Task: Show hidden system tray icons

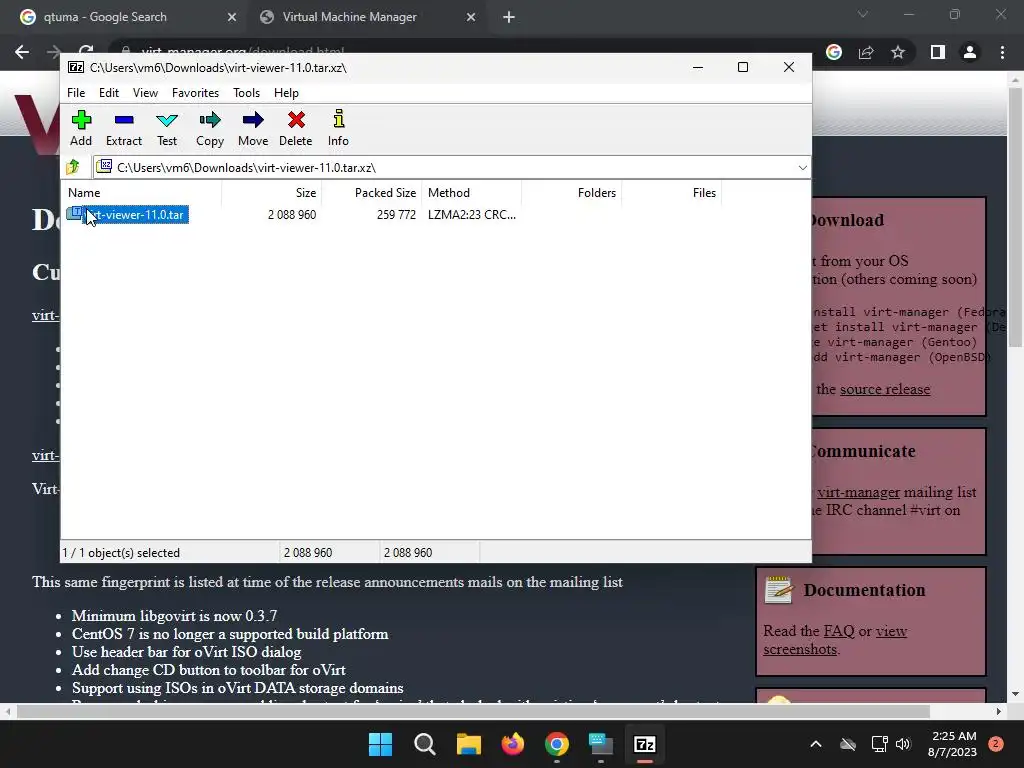Action: click(816, 744)
